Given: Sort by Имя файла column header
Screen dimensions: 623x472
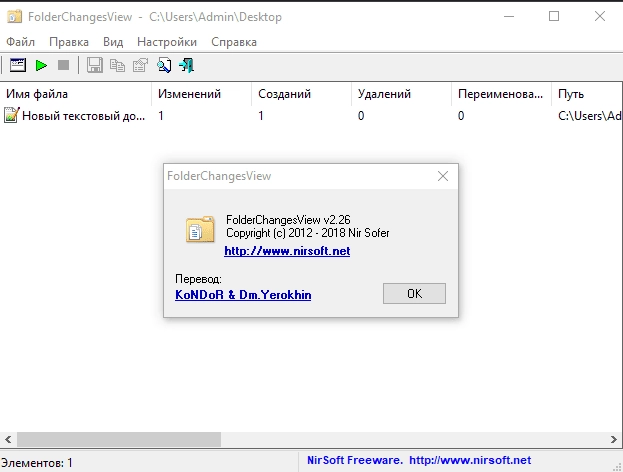Looking at the screenshot, I should (x=75, y=94).
